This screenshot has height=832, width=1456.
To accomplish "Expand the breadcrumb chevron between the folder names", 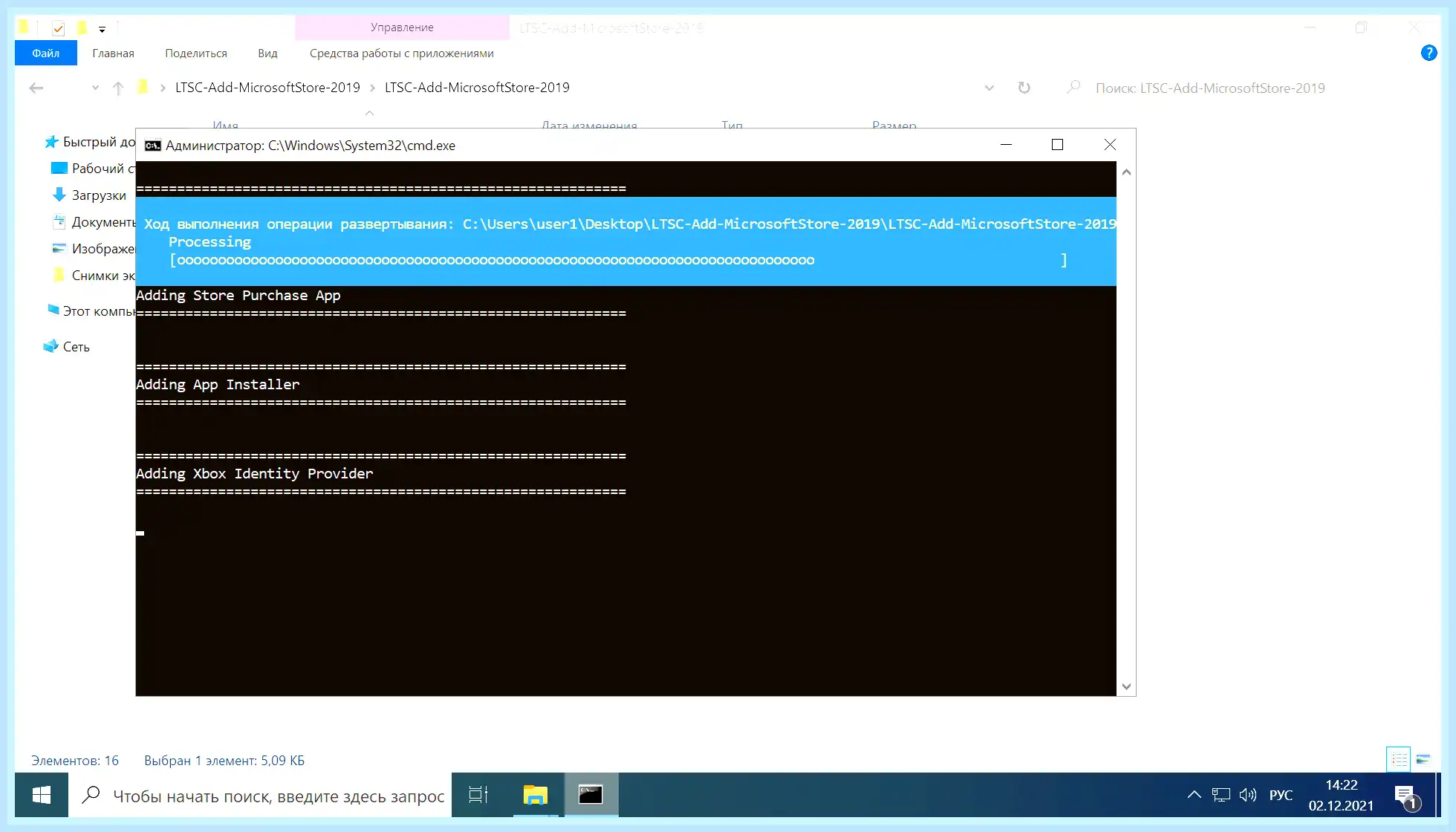I will 373,88.
